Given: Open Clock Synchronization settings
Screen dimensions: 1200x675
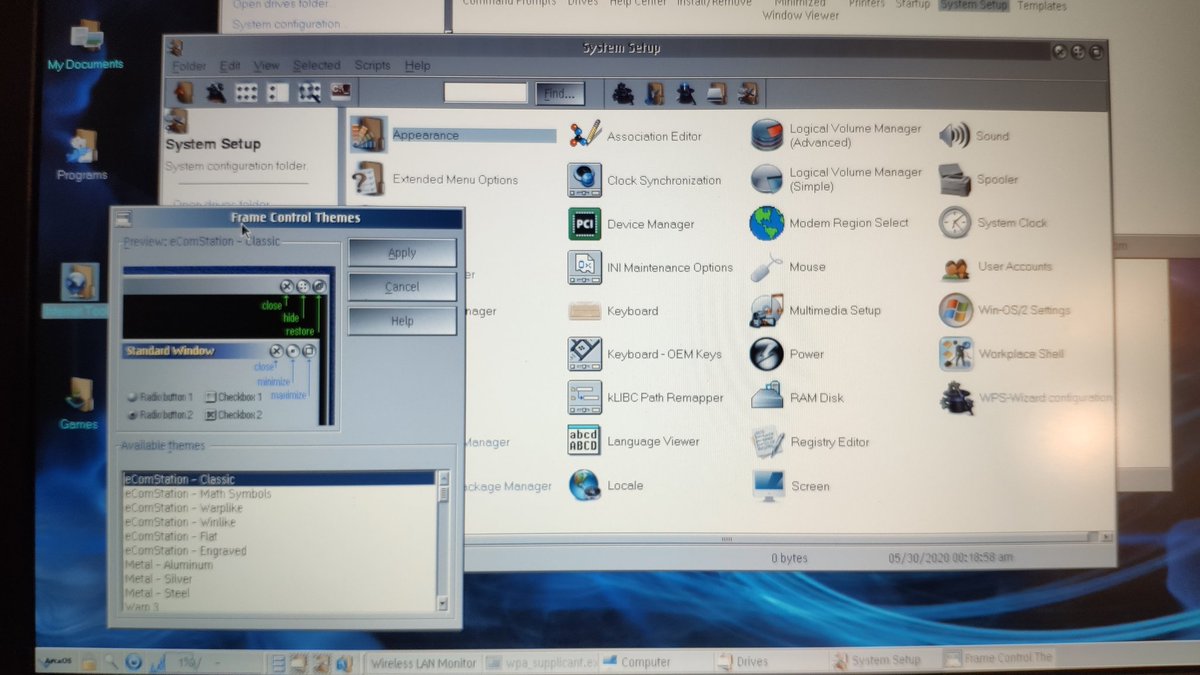Looking at the screenshot, I should click(585, 180).
